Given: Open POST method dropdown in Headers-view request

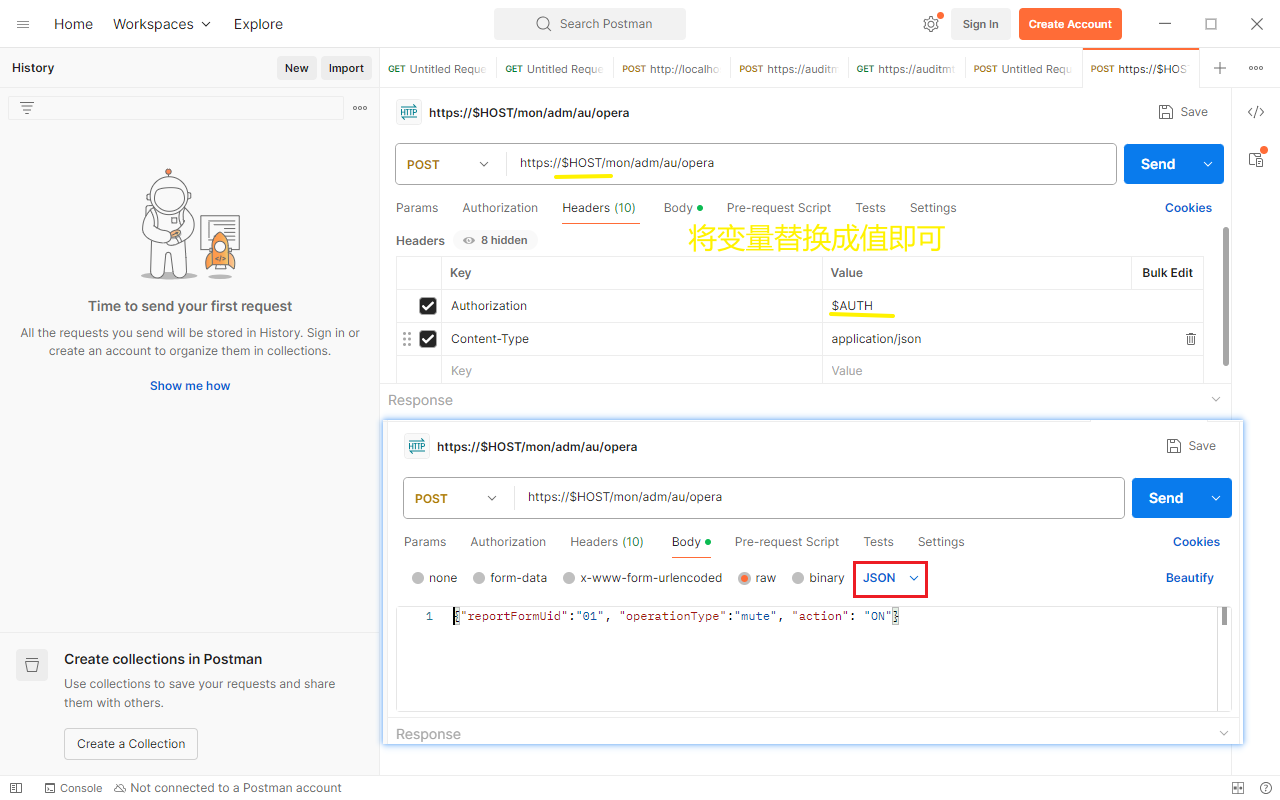Looking at the screenshot, I should [x=449, y=164].
